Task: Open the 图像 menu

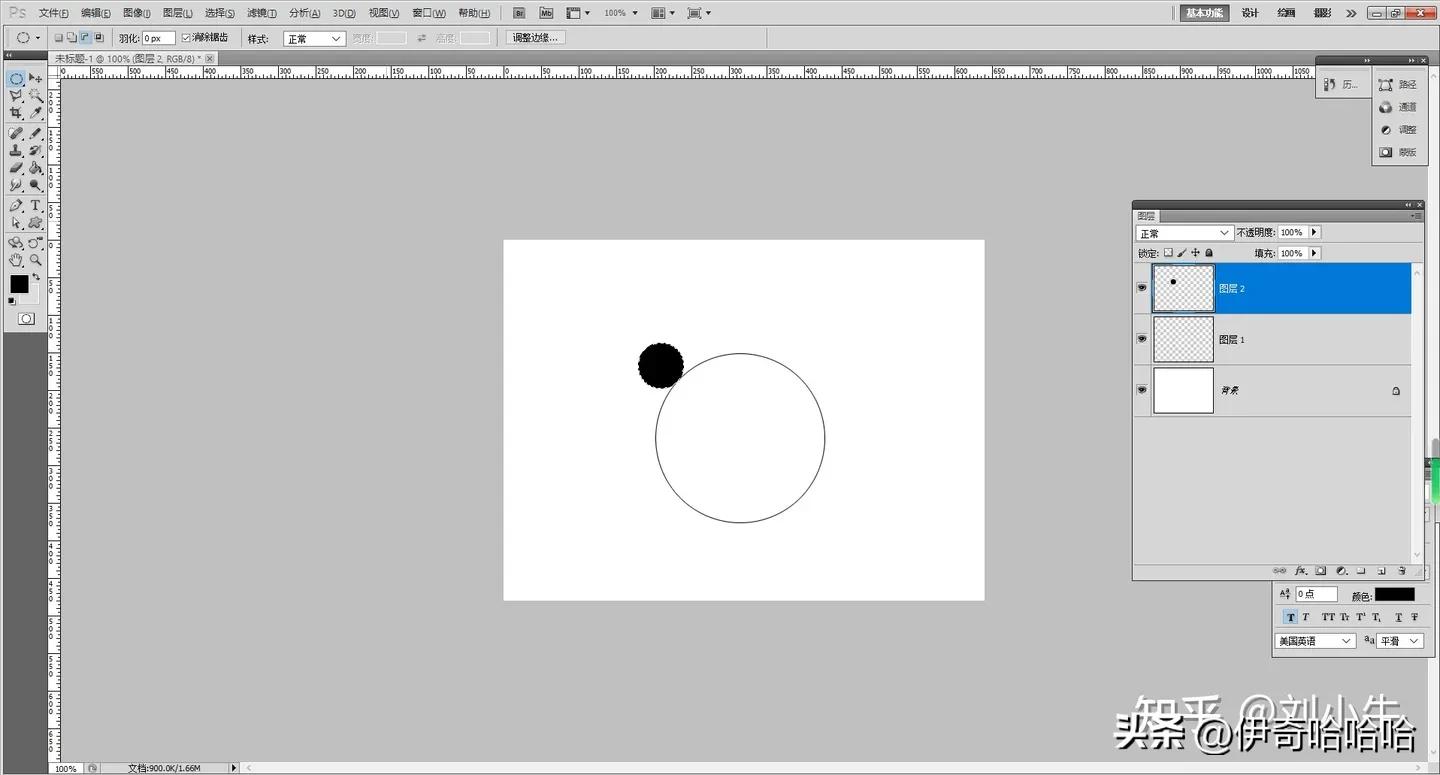Action: tap(137, 13)
